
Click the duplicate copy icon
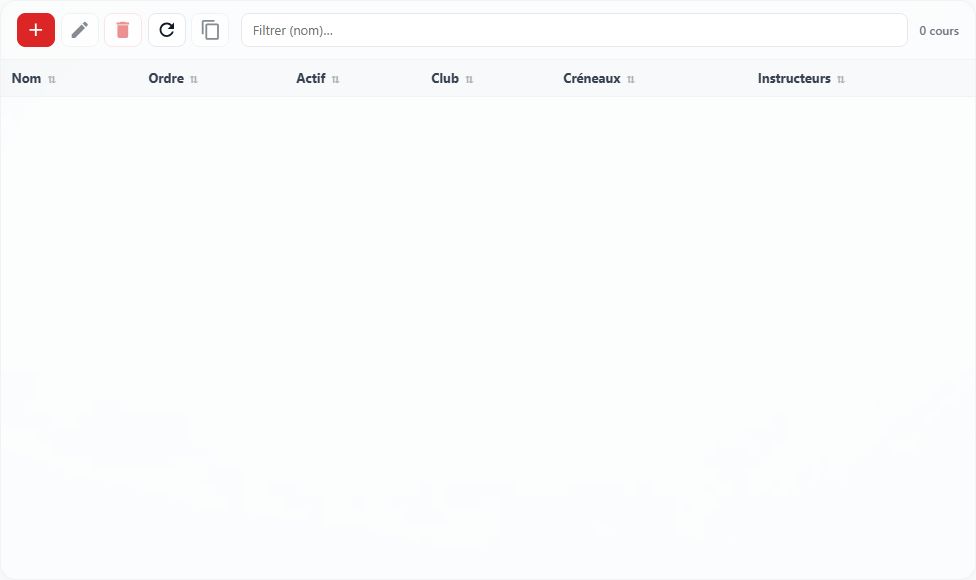pyautogui.click(x=210, y=30)
